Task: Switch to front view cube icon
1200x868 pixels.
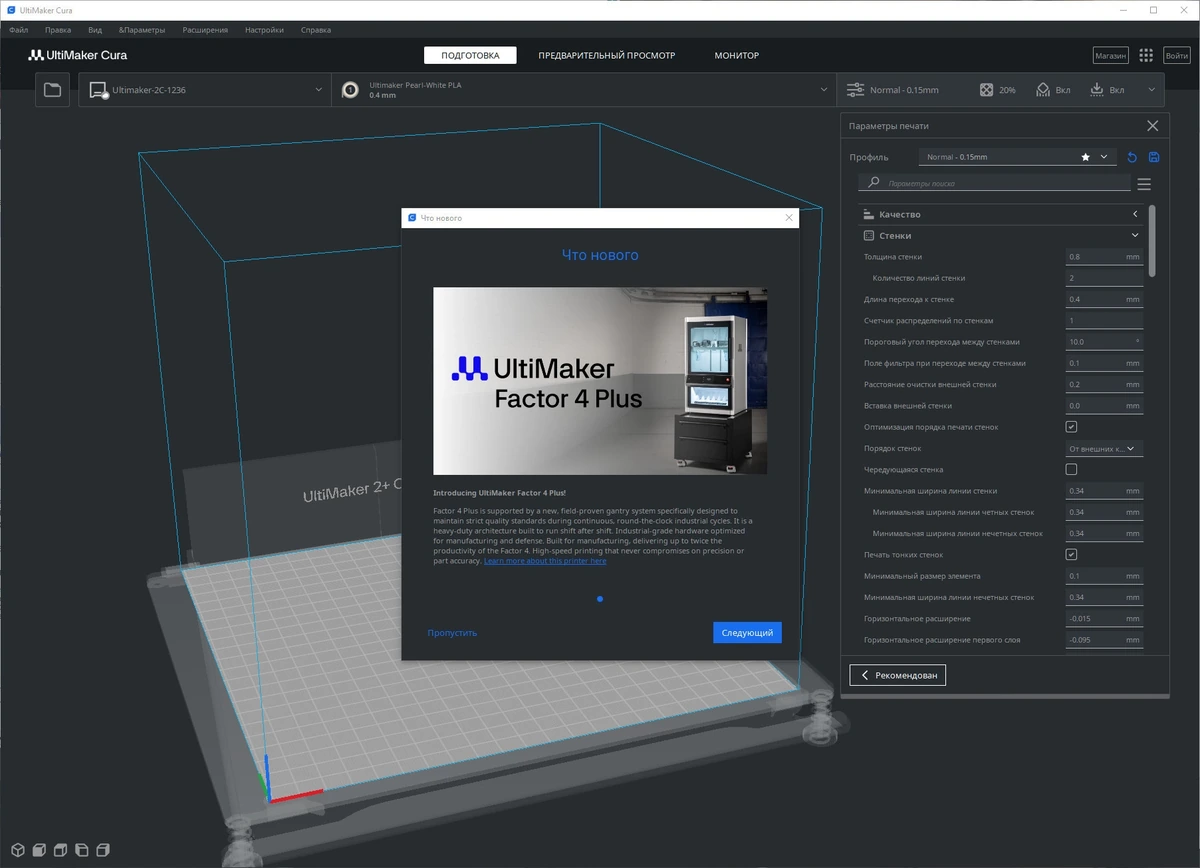Action: [38, 850]
